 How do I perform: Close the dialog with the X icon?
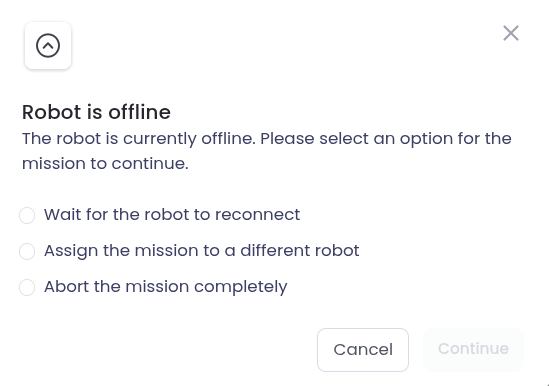(x=511, y=33)
